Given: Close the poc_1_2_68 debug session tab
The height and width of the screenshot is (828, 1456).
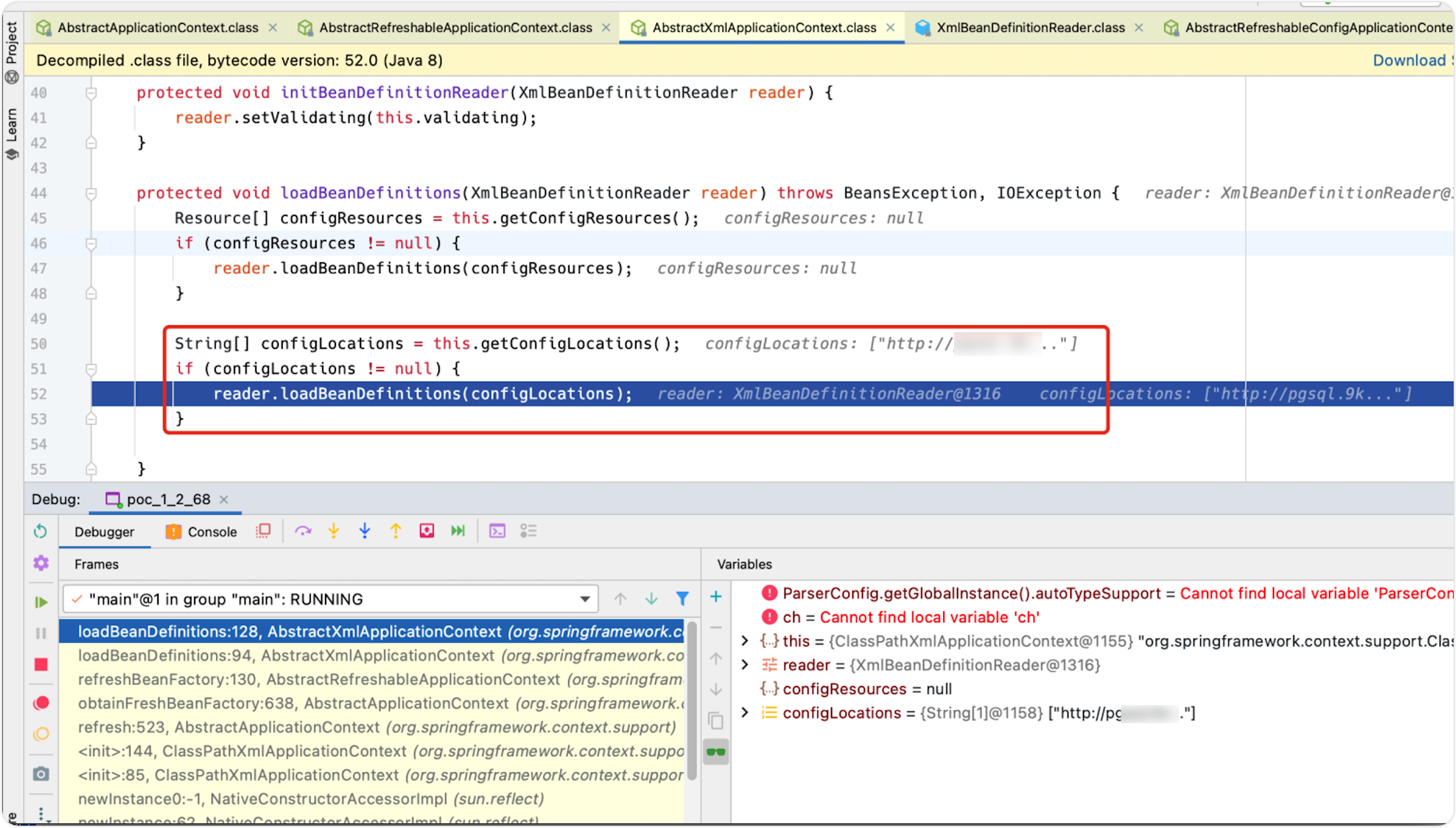Looking at the screenshot, I should click(x=224, y=500).
